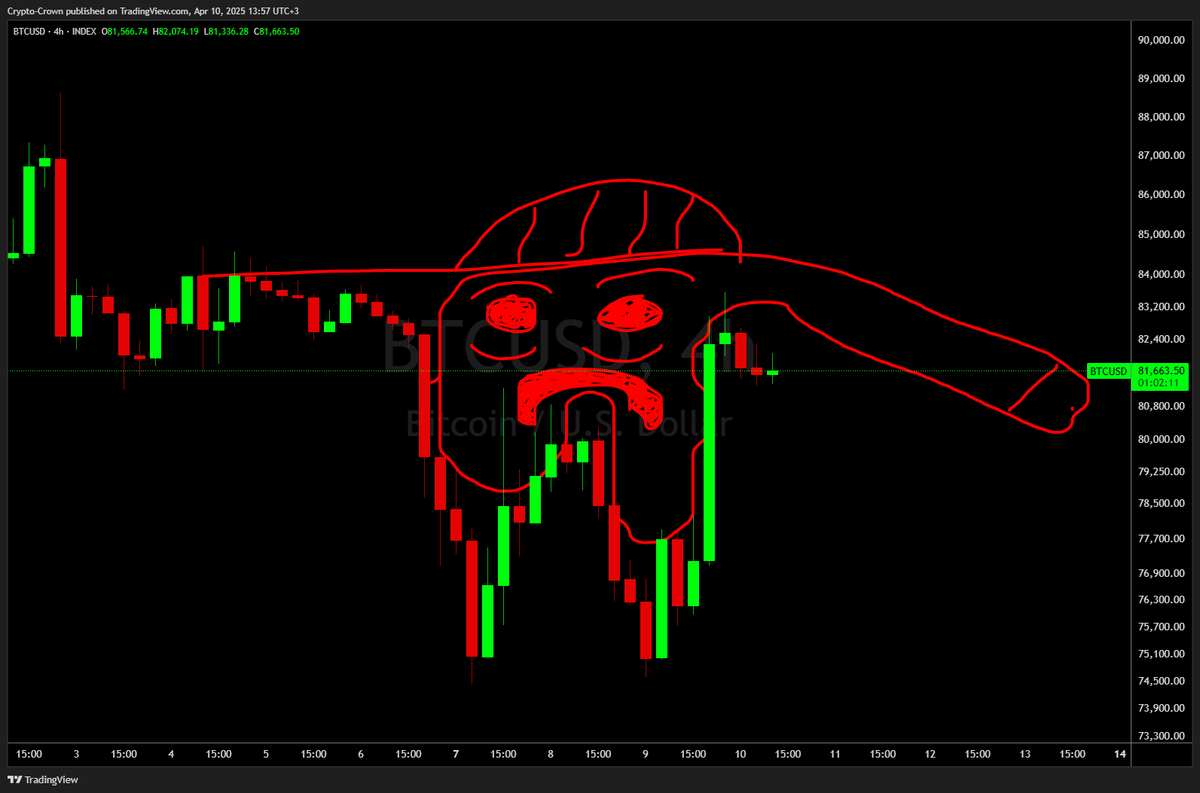Screen dimensions: 1200x793
Task: Click the 87,000.00 price axis label
Action: pyautogui.click(x=1161, y=156)
